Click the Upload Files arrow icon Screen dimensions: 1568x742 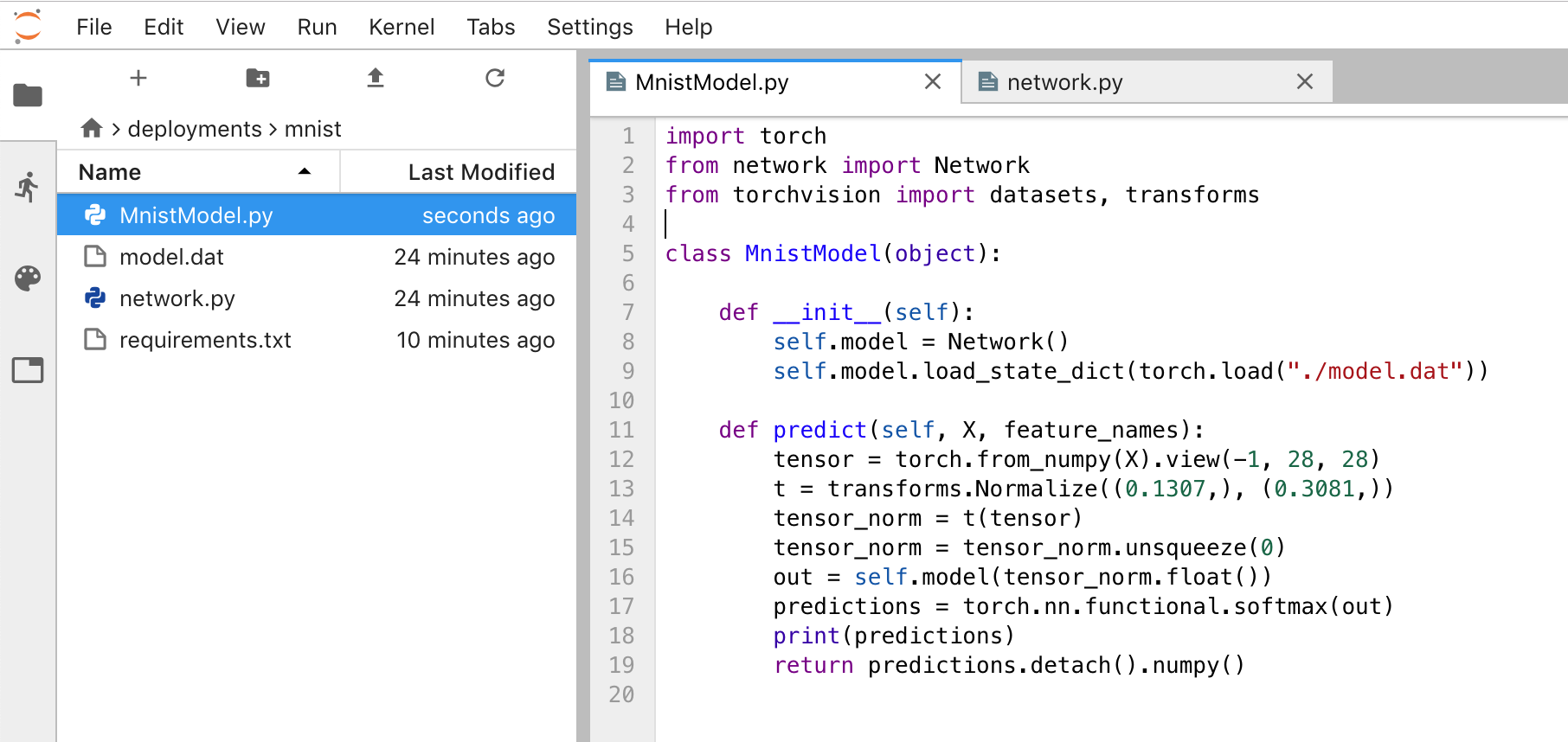(376, 79)
